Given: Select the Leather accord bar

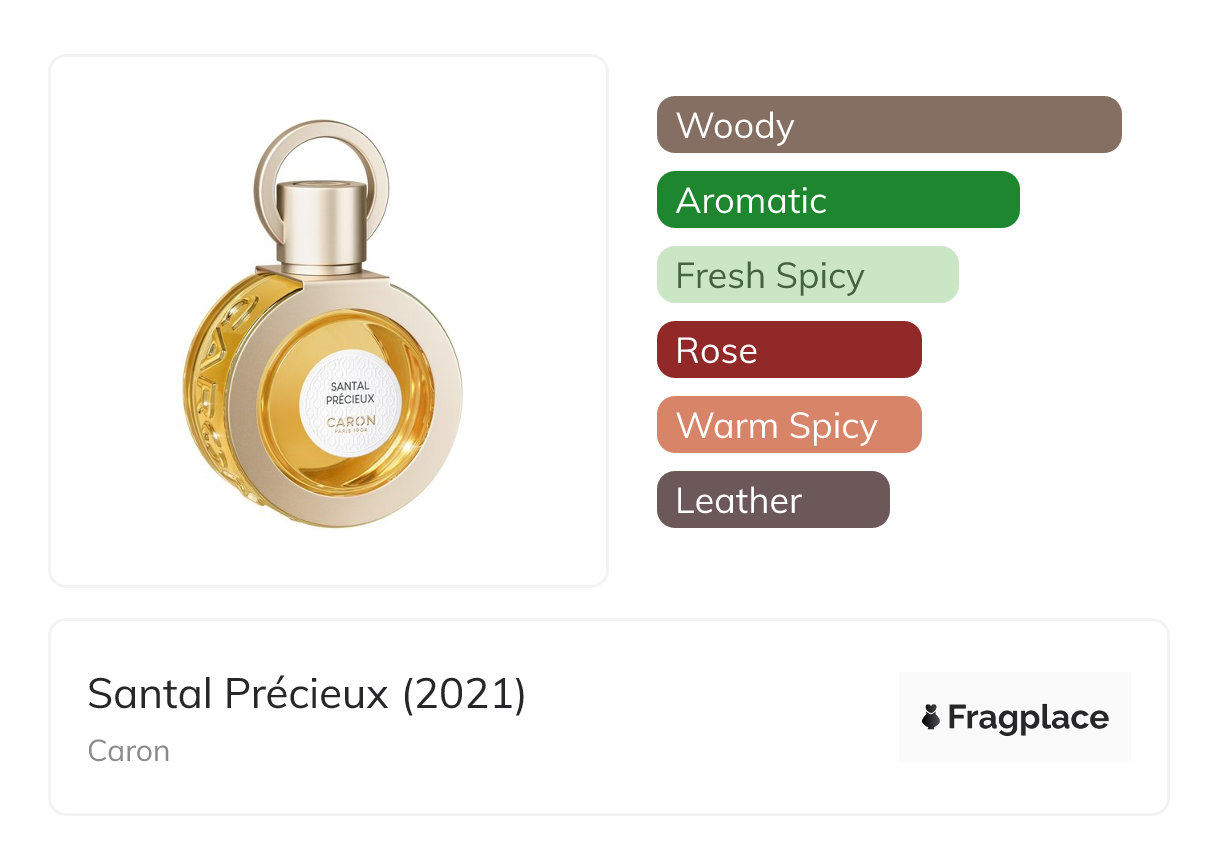Looking at the screenshot, I should click(772, 500).
